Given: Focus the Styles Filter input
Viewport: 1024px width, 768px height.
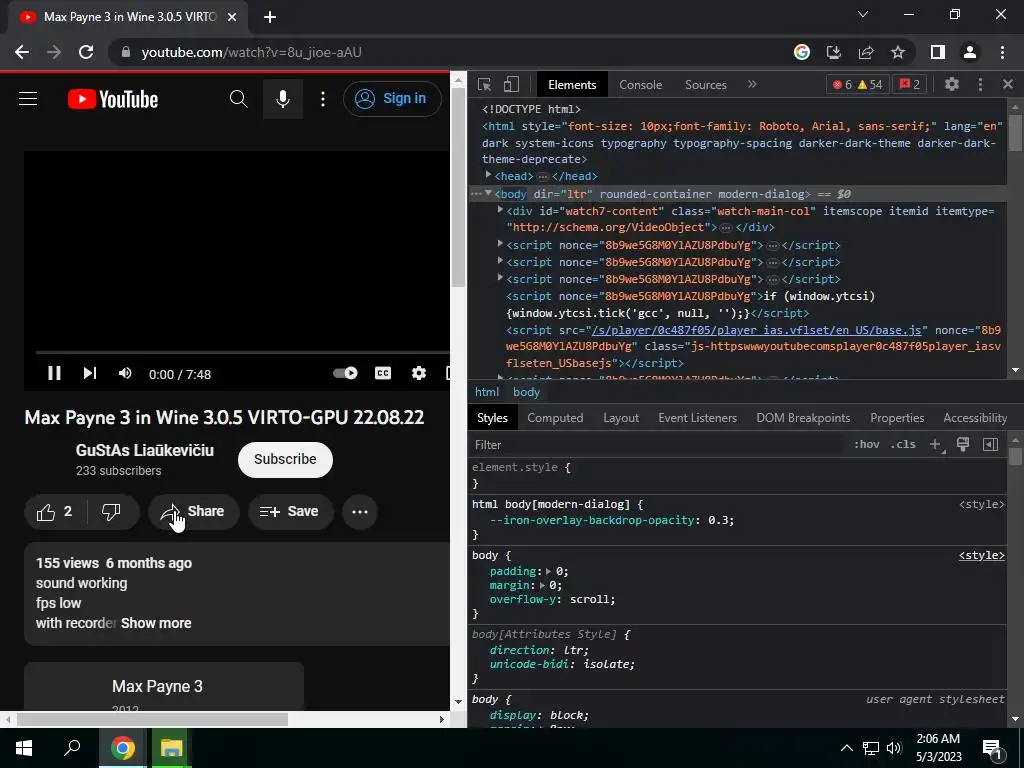Looking at the screenshot, I should click(x=656, y=445).
